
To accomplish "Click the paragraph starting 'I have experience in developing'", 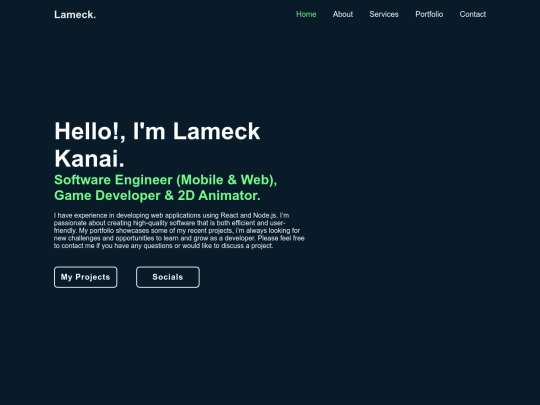I will point(179,230).
